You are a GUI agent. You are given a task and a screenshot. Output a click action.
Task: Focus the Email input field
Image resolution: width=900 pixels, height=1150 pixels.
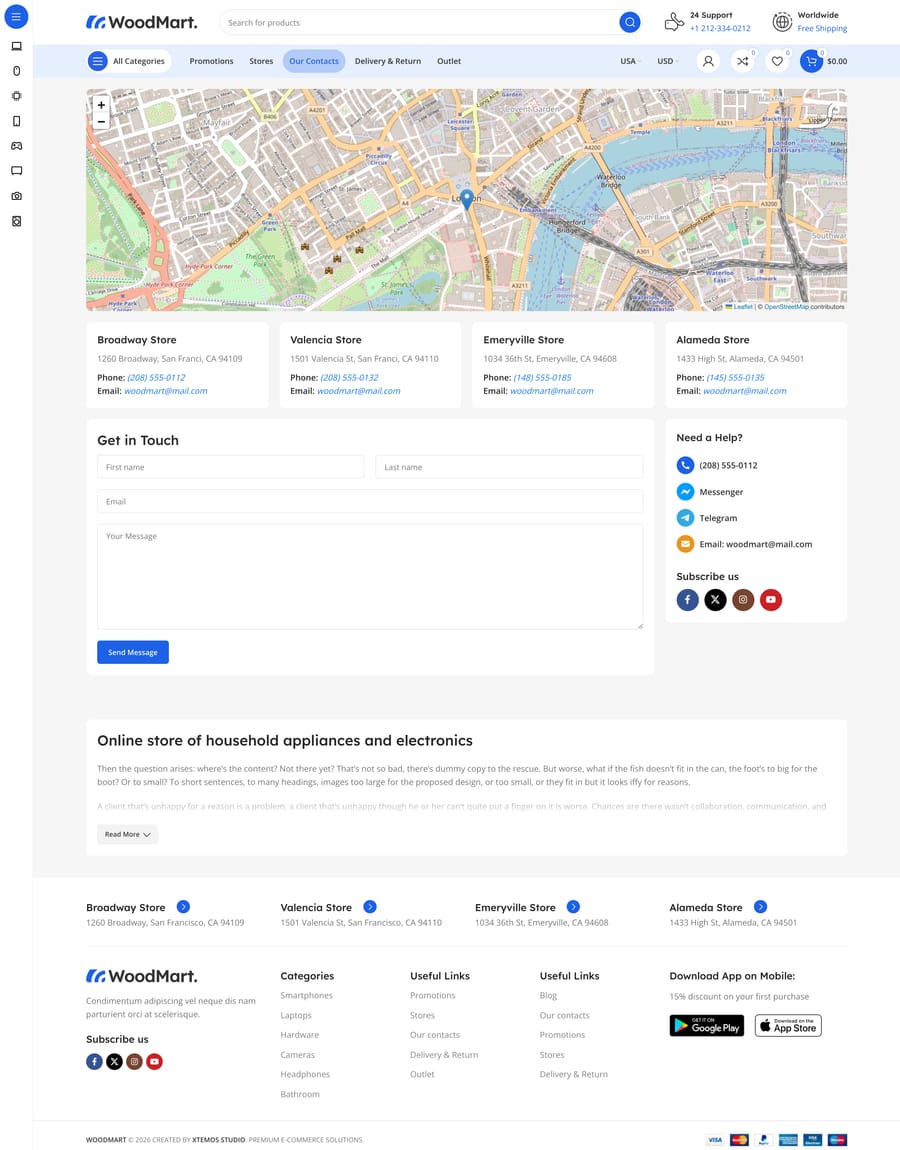(x=370, y=502)
